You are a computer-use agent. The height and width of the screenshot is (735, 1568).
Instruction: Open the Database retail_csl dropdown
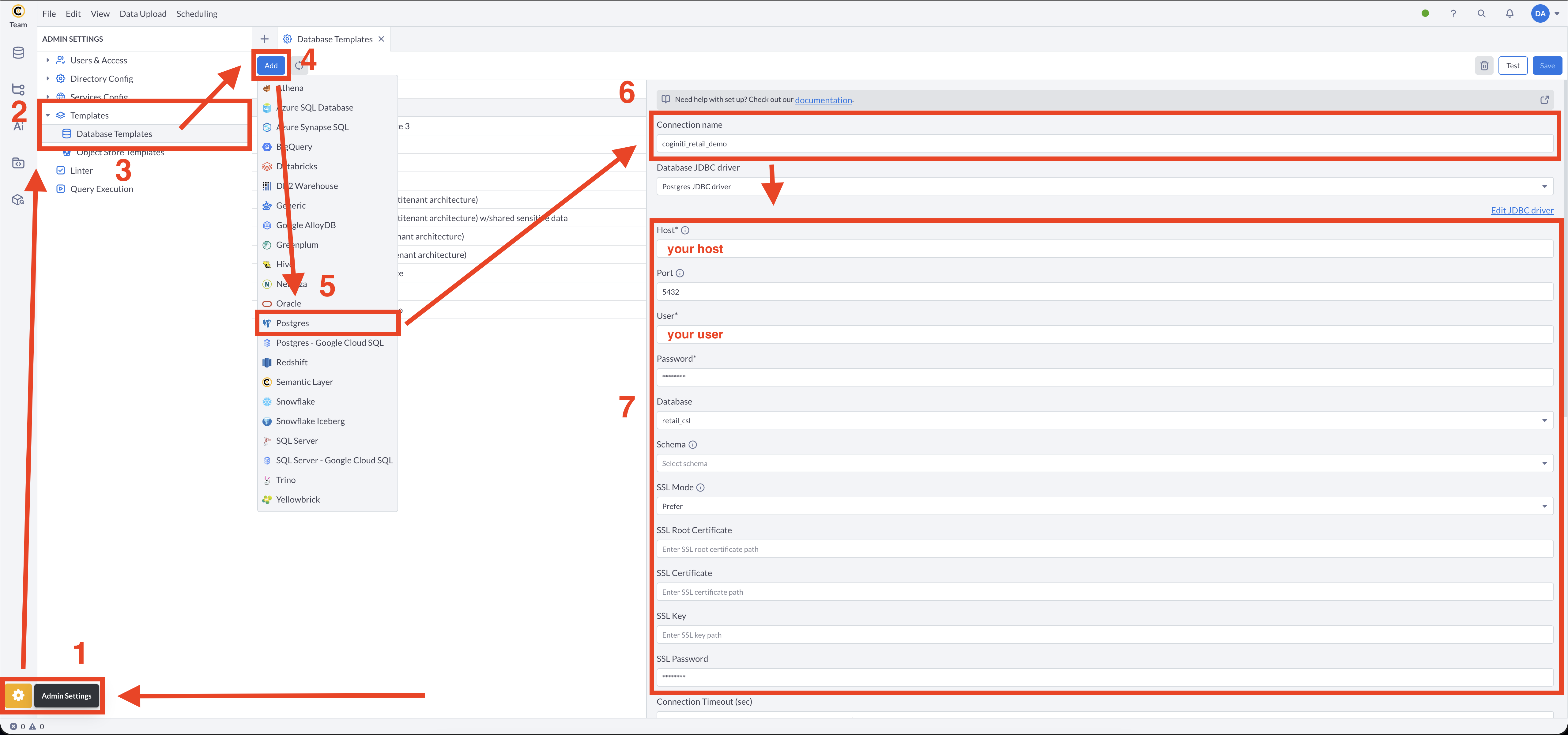tap(1105, 420)
